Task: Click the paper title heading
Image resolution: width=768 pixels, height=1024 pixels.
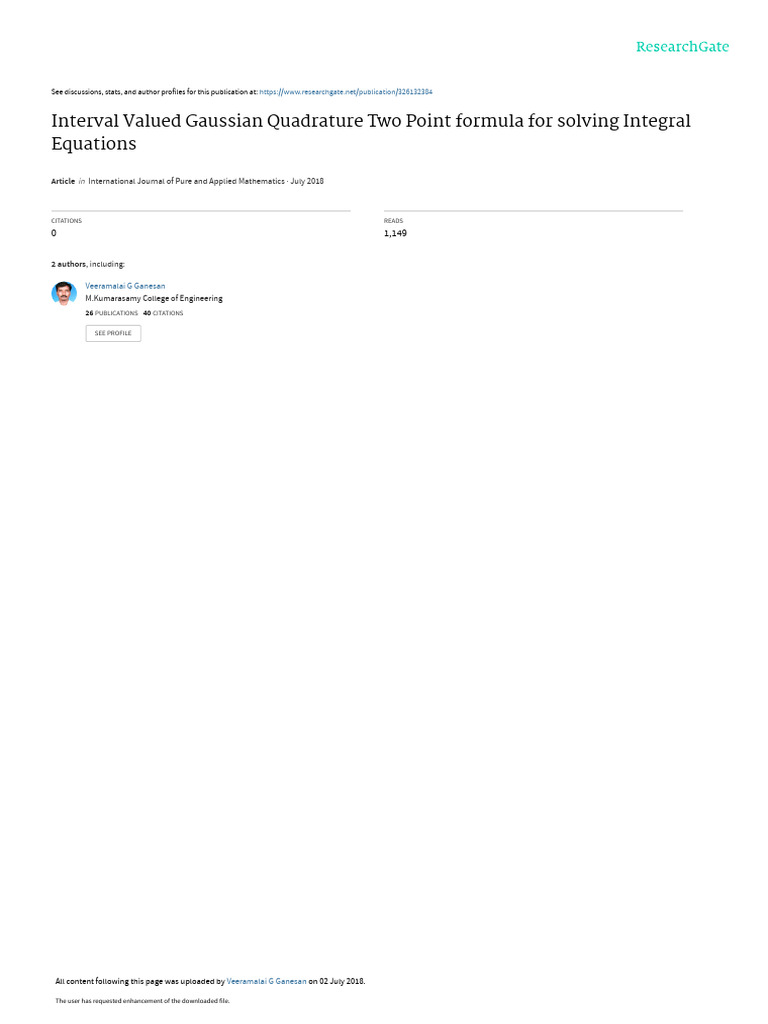Action: tap(371, 132)
